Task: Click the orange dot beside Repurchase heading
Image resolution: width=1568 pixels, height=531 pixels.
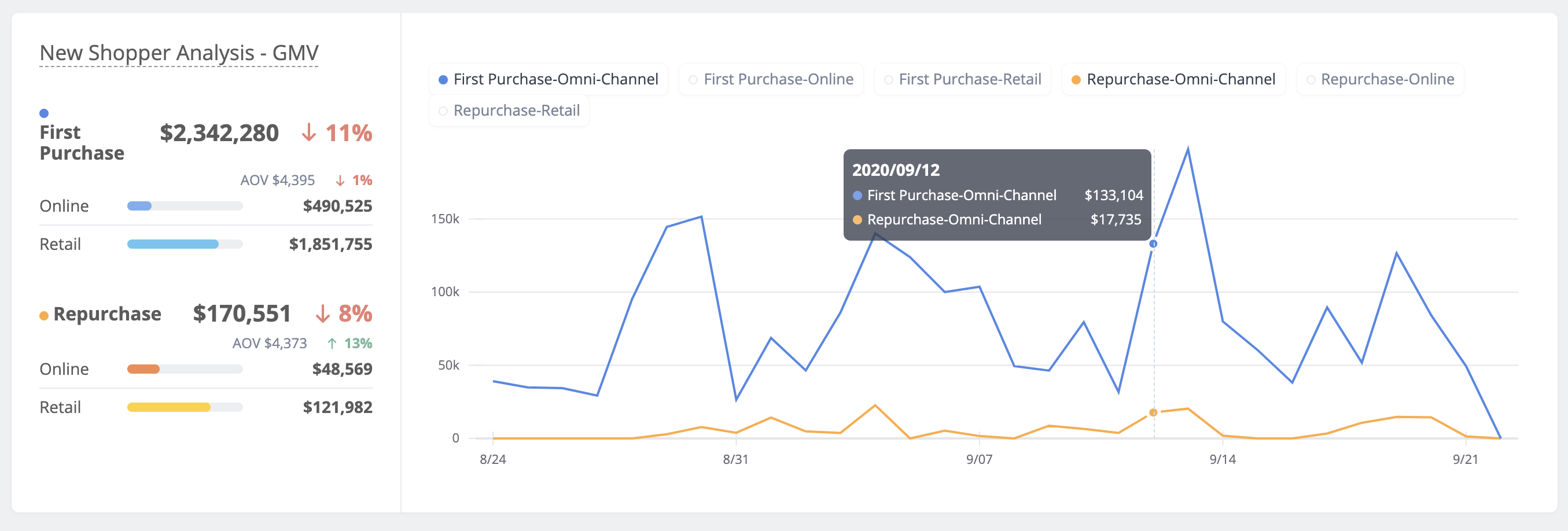Action: [x=43, y=315]
